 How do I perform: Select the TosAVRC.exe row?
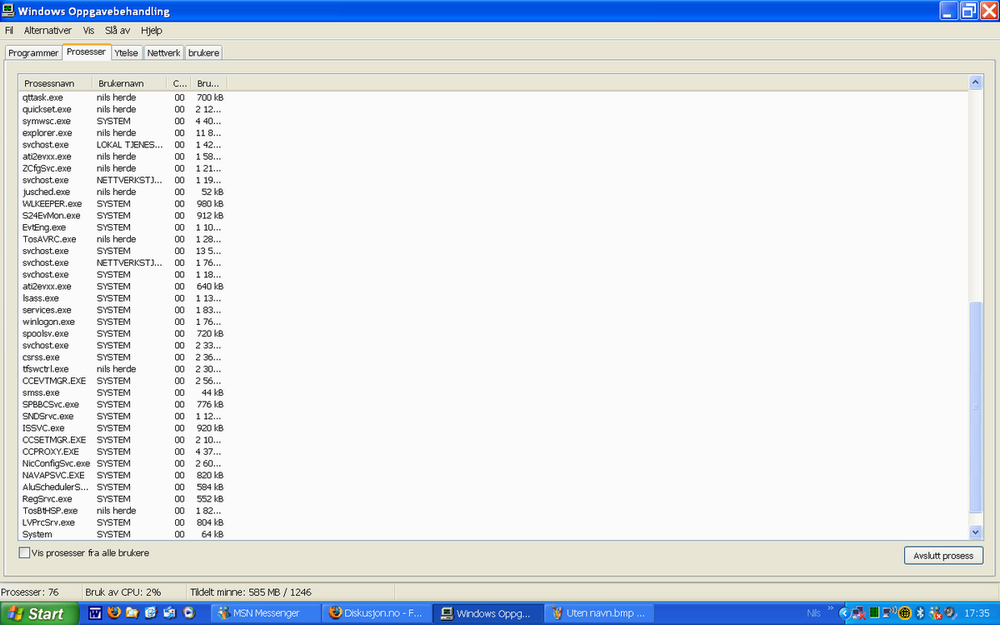coord(122,239)
